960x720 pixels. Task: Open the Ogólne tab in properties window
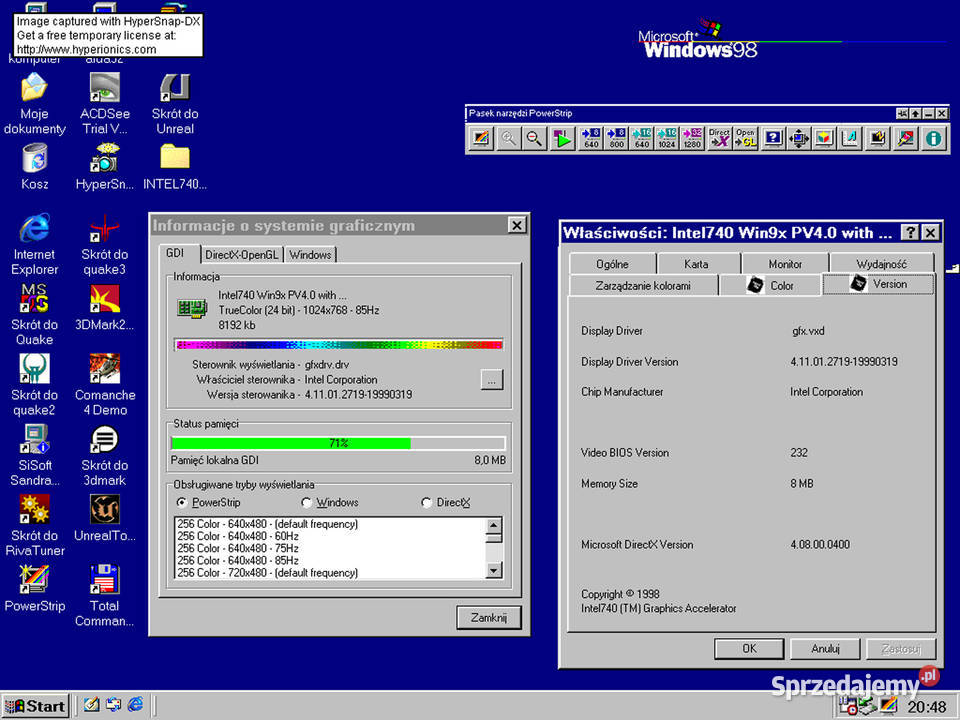click(612, 264)
